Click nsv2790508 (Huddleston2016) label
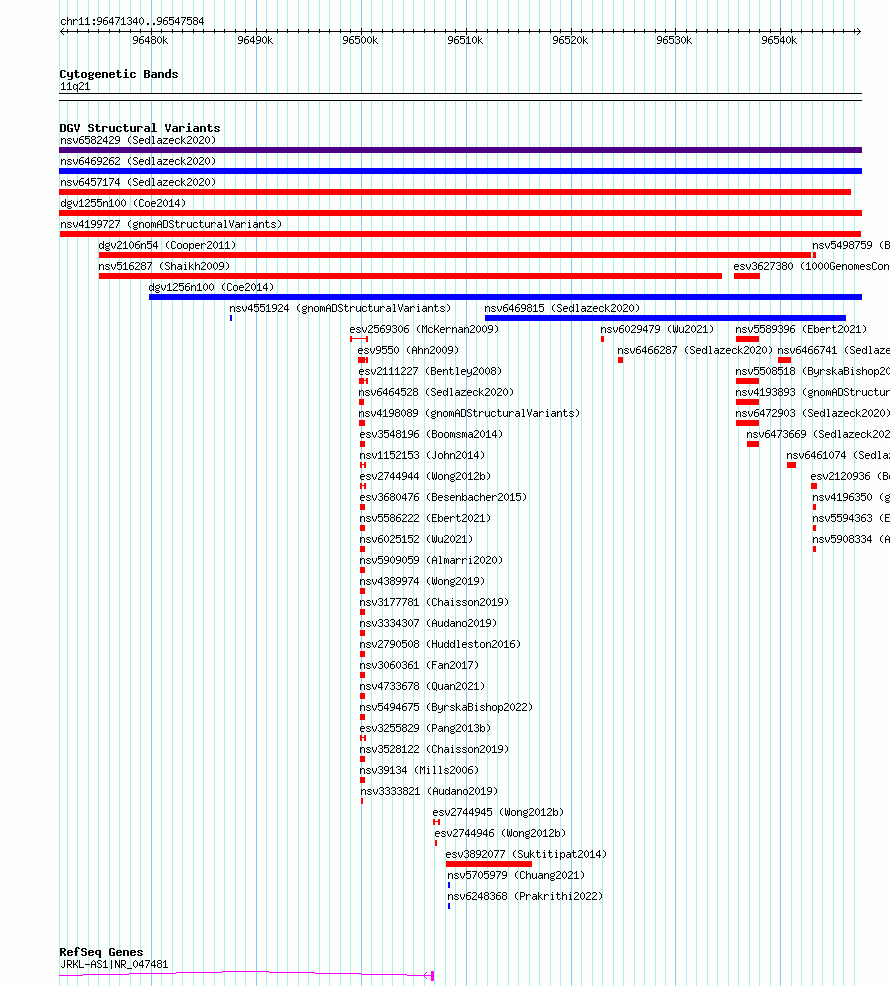 (440, 645)
